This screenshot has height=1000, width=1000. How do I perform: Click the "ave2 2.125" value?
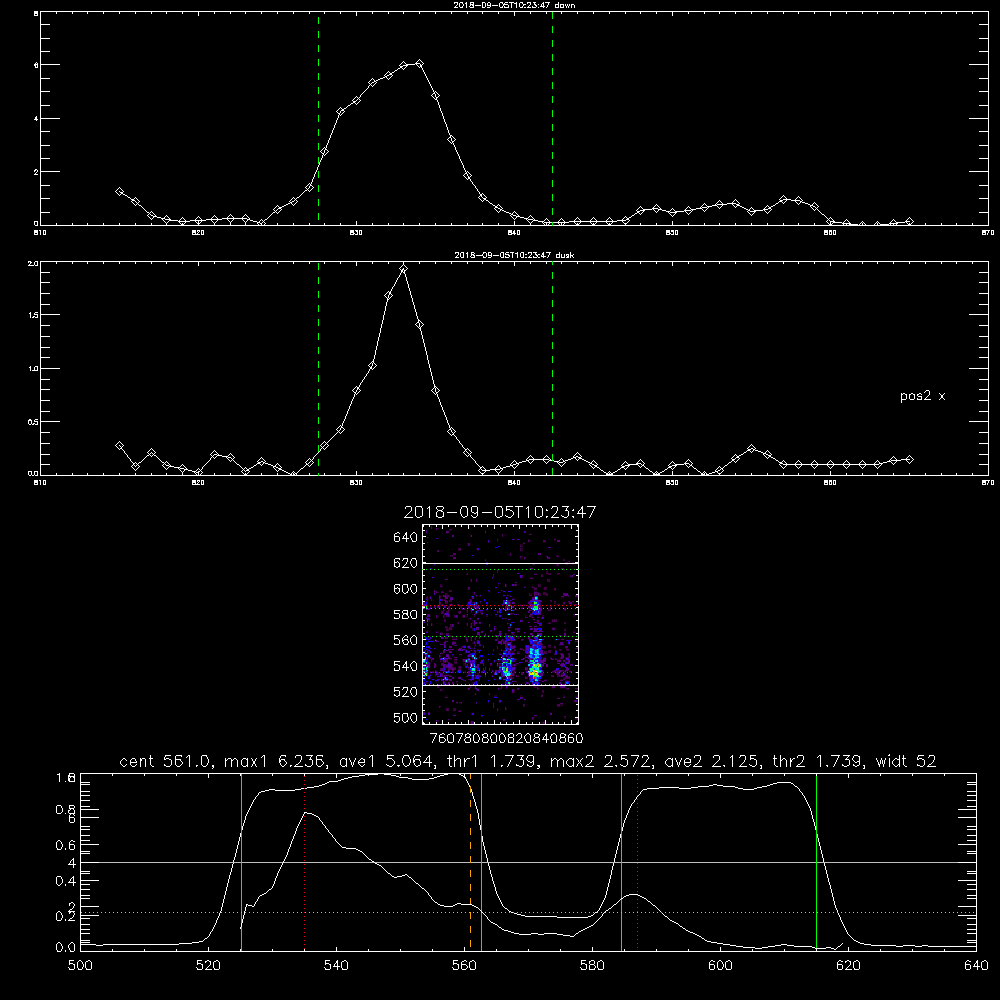click(713, 761)
